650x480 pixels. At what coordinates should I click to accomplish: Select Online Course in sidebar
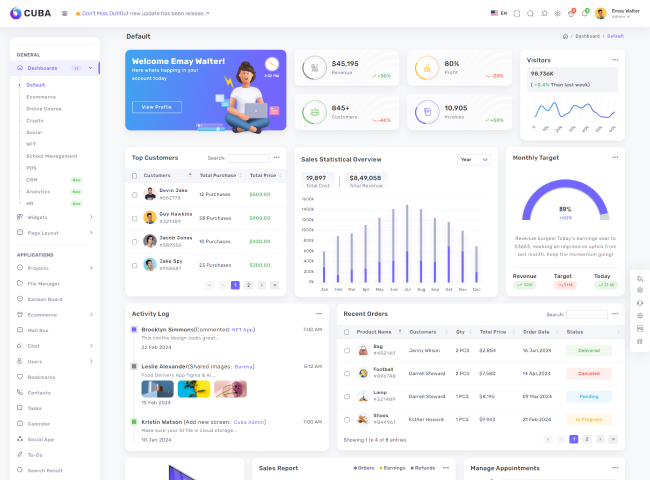pos(44,108)
